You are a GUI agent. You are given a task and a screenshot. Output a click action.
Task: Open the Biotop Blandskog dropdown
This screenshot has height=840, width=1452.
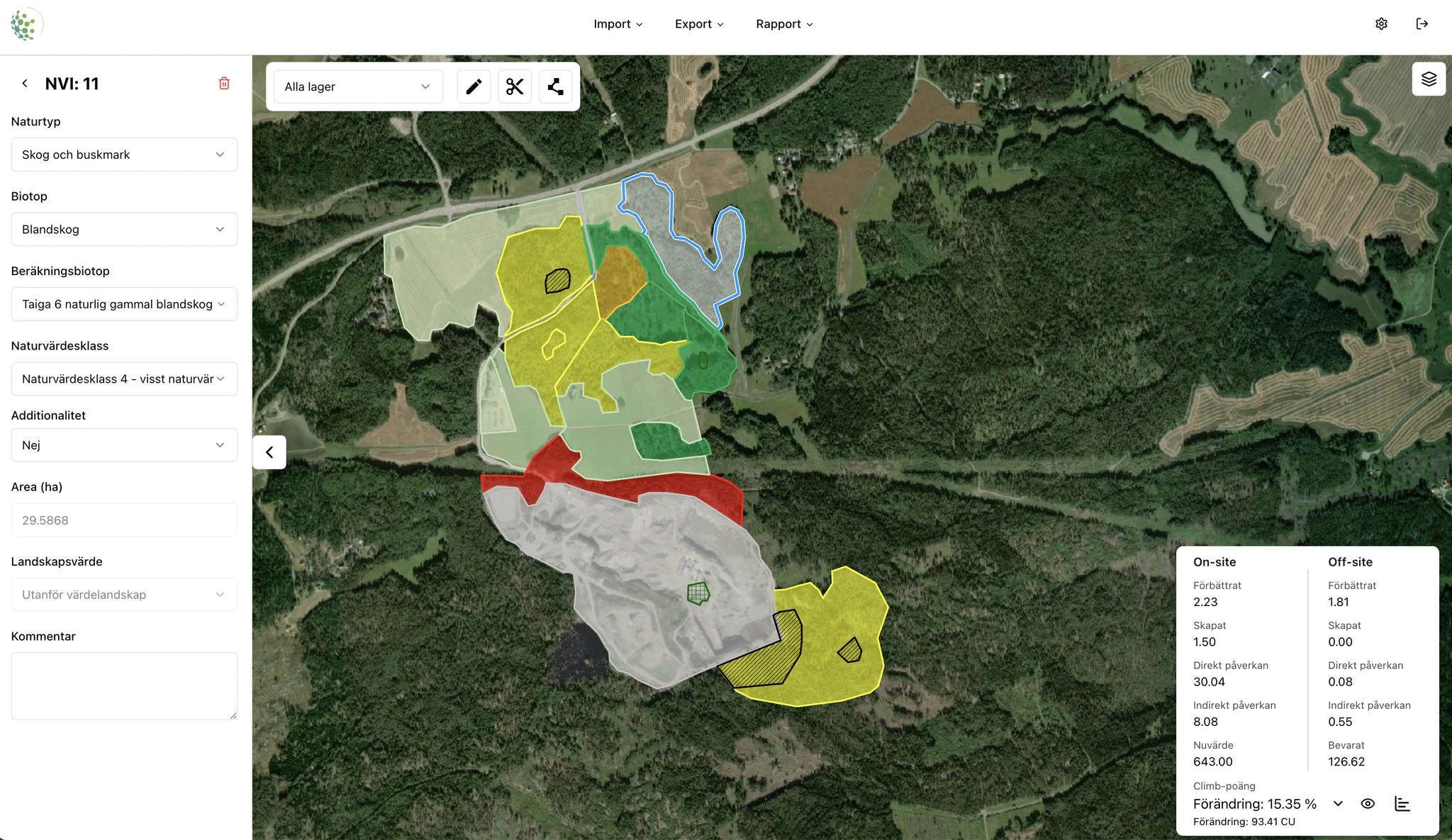pyautogui.click(x=124, y=230)
